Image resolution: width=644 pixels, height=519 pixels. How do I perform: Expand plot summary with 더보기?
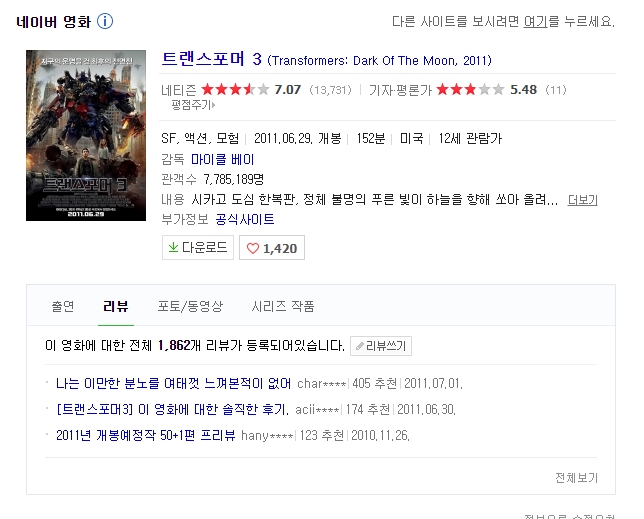(582, 200)
